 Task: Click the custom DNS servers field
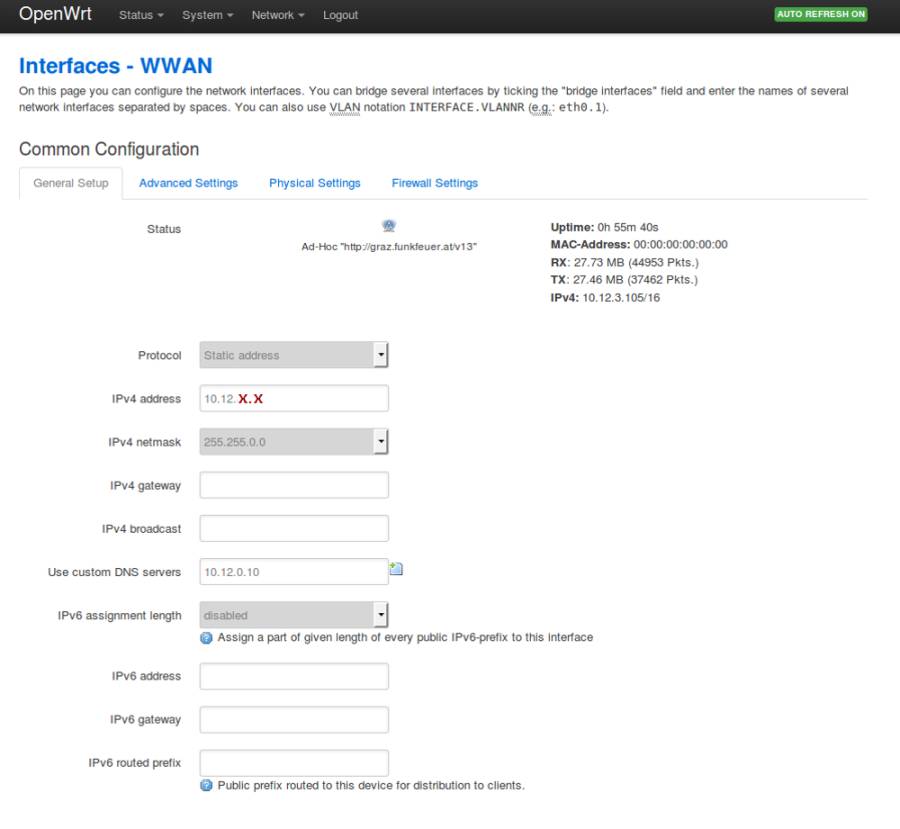pos(294,572)
